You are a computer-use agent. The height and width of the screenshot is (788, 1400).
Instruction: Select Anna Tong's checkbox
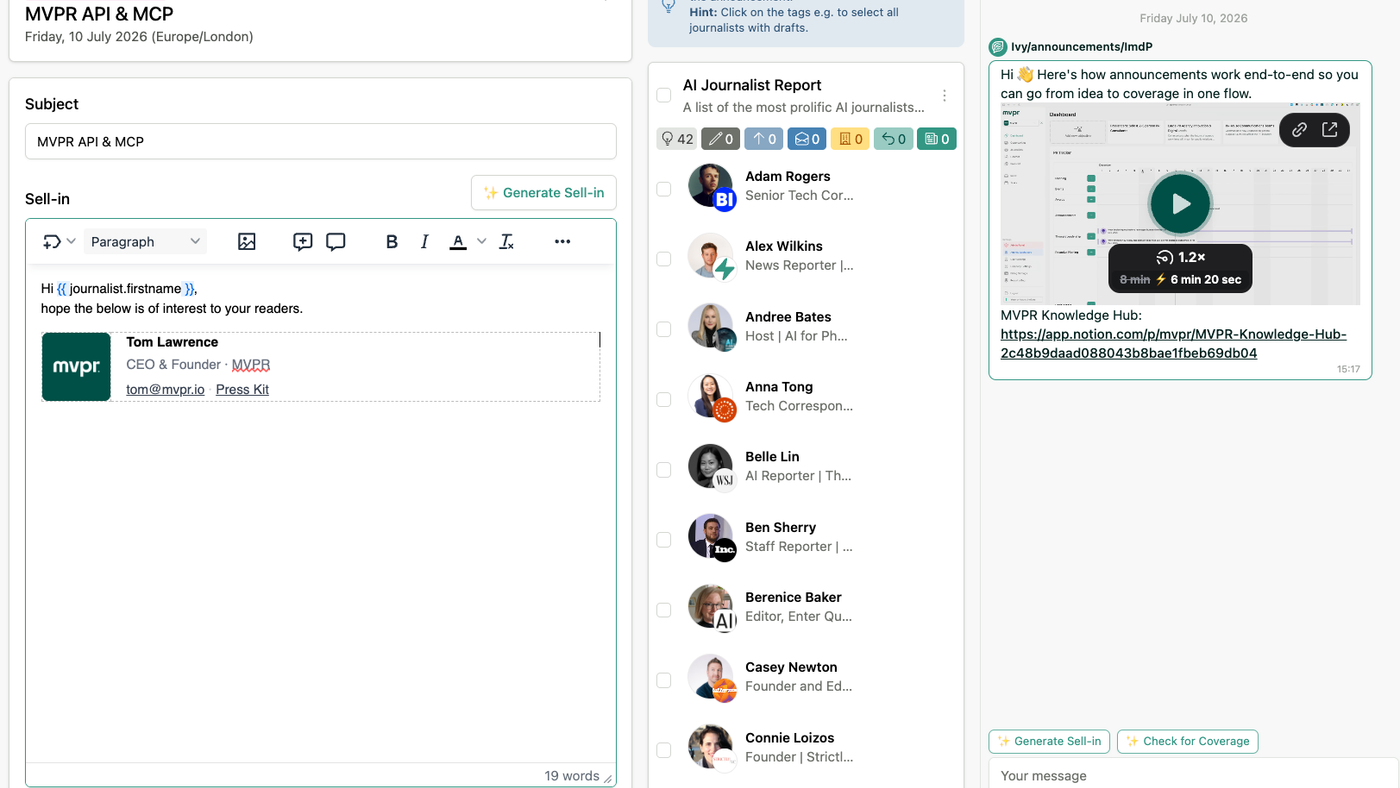[664, 399]
